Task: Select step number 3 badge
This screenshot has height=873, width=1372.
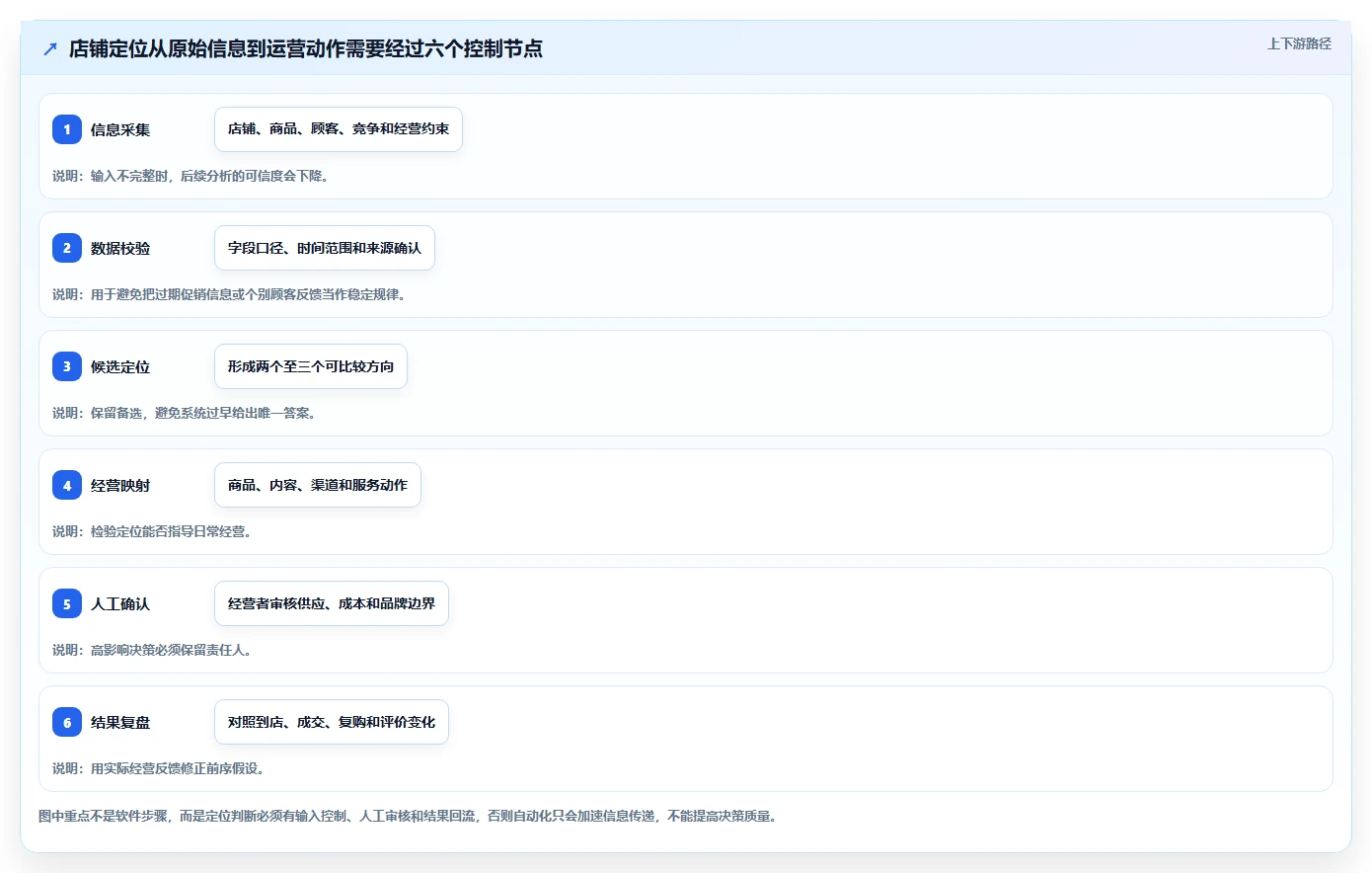Action: click(67, 366)
